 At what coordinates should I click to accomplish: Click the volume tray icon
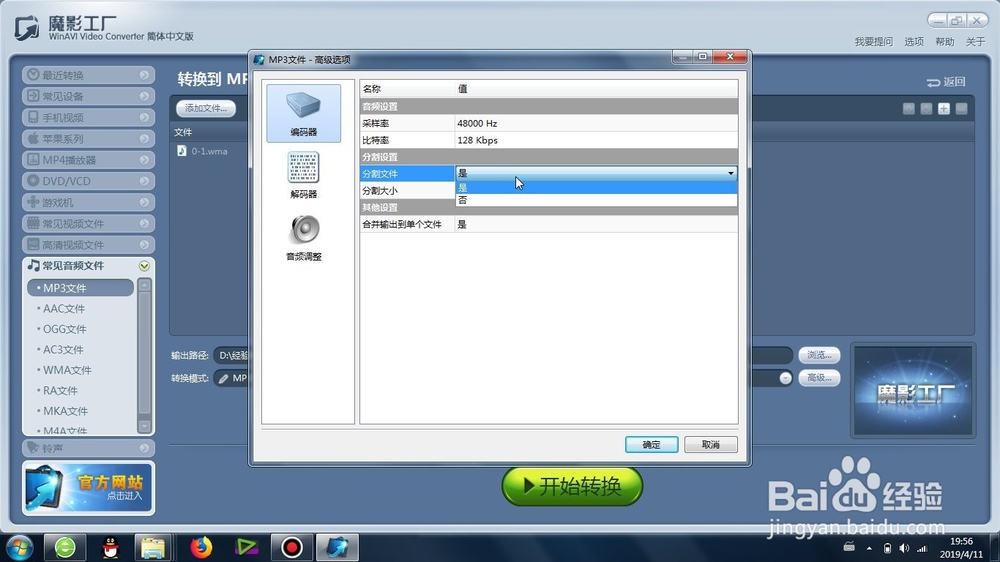click(904, 548)
